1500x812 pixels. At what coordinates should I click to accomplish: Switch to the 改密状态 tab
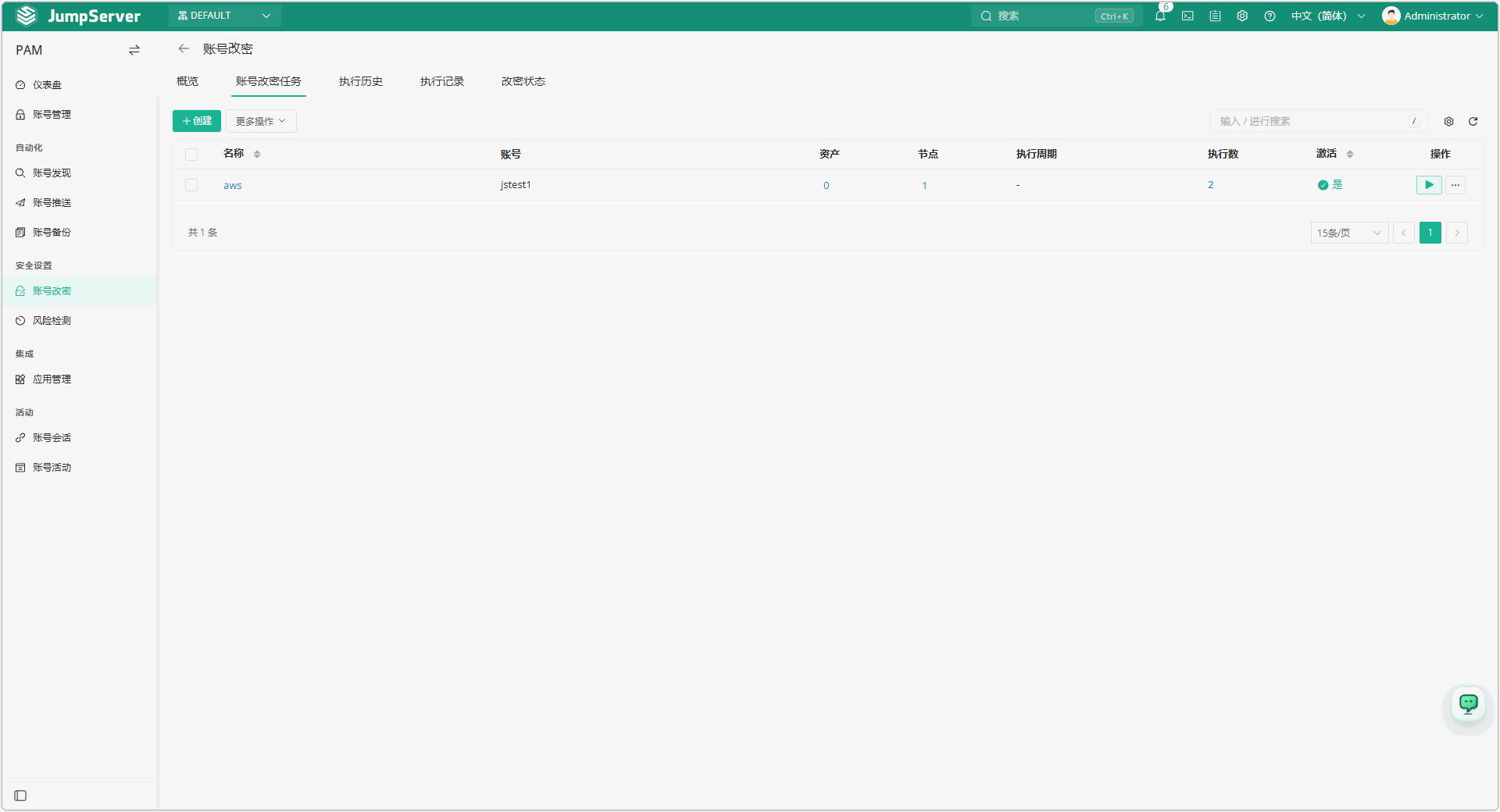coord(523,81)
